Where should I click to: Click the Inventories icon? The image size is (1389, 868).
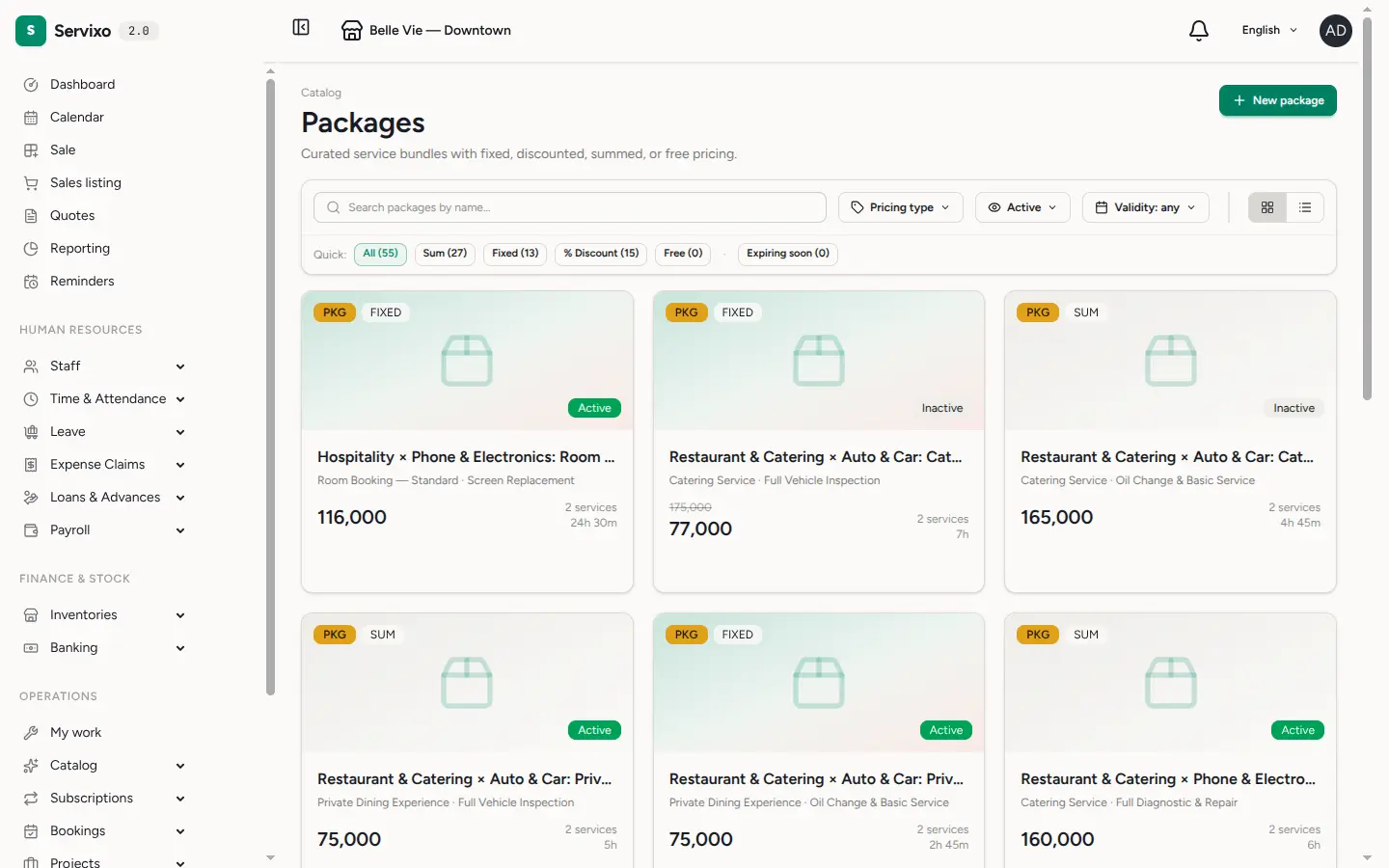(x=31, y=615)
